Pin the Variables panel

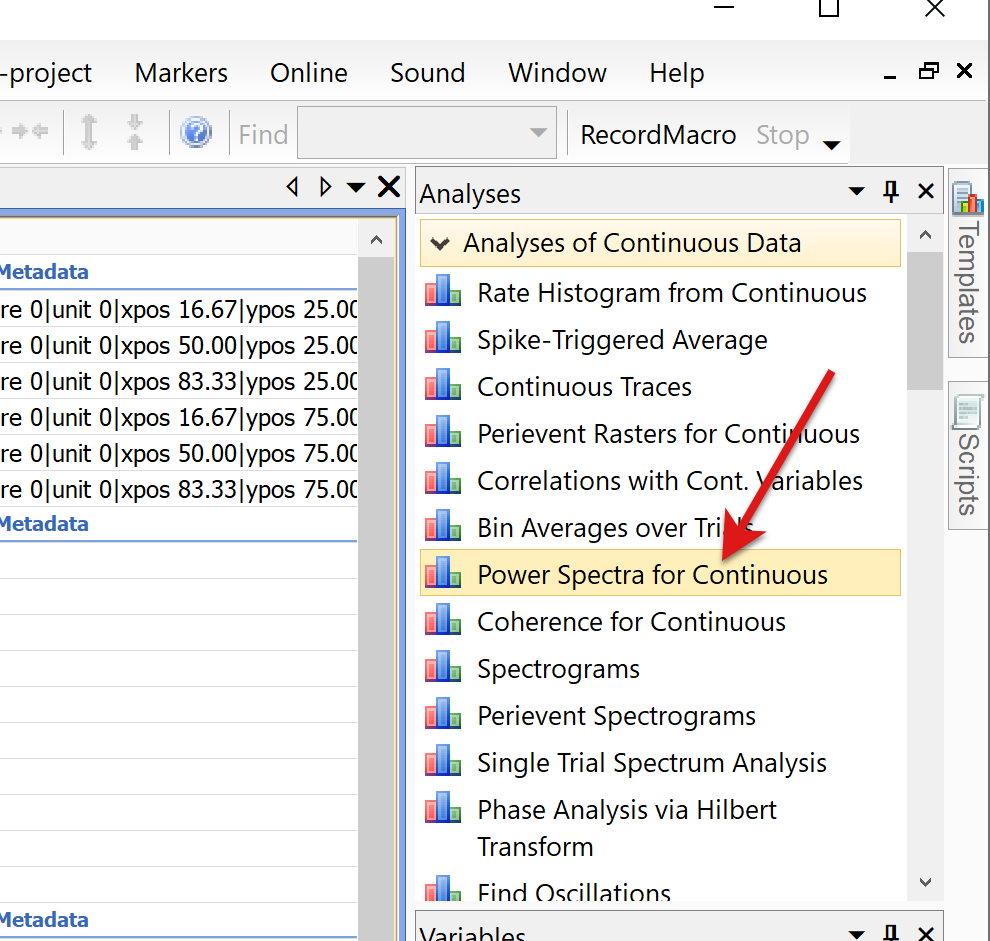(891, 932)
